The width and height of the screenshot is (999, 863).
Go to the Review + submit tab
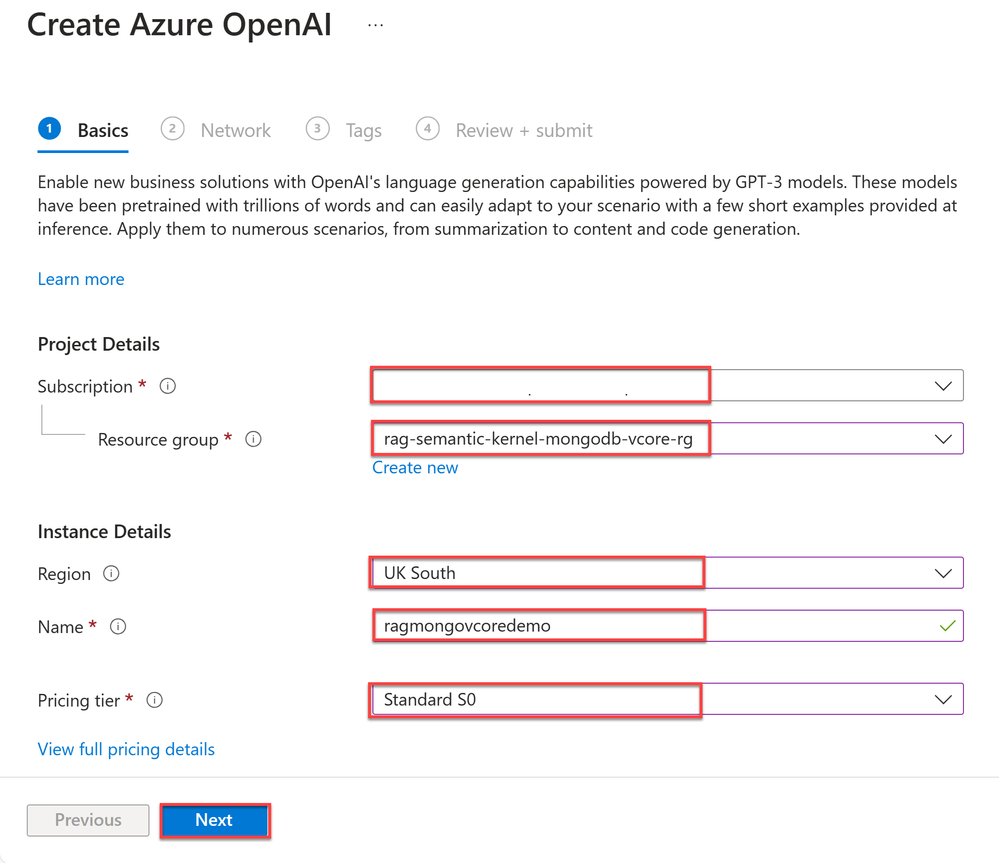pyautogui.click(x=504, y=131)
